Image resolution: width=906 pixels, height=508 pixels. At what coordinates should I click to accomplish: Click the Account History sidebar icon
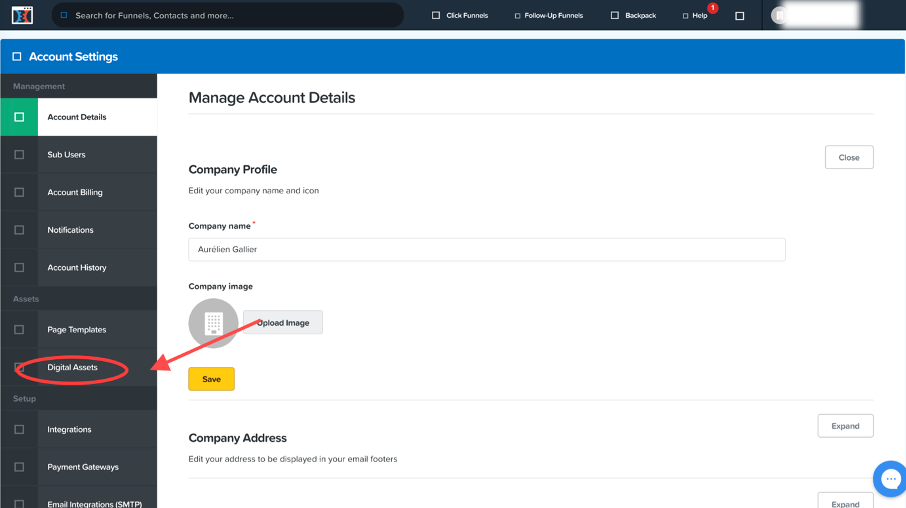coord(19,267)
